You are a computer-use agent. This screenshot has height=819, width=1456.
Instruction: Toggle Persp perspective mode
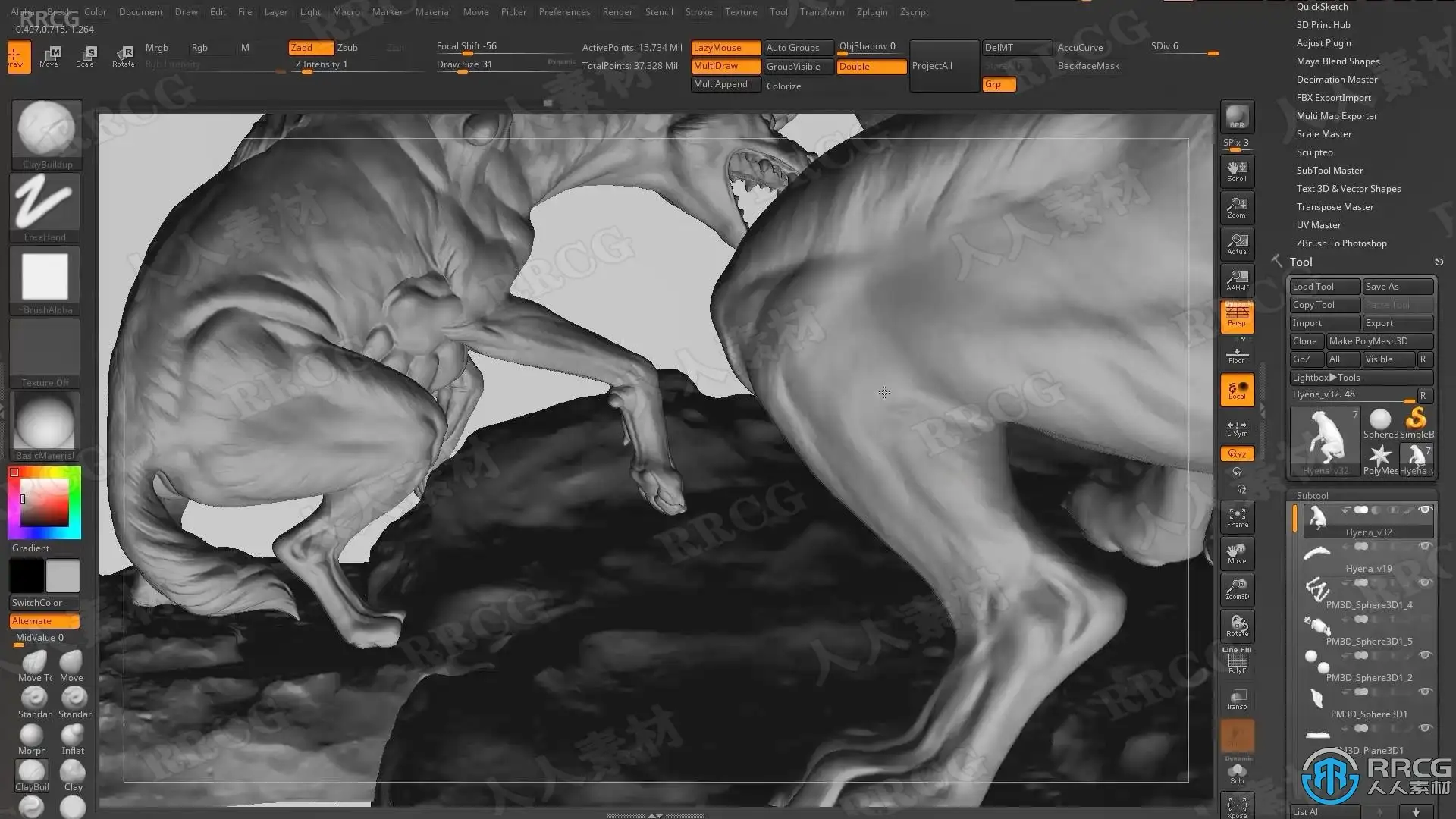click(1237, 316)
